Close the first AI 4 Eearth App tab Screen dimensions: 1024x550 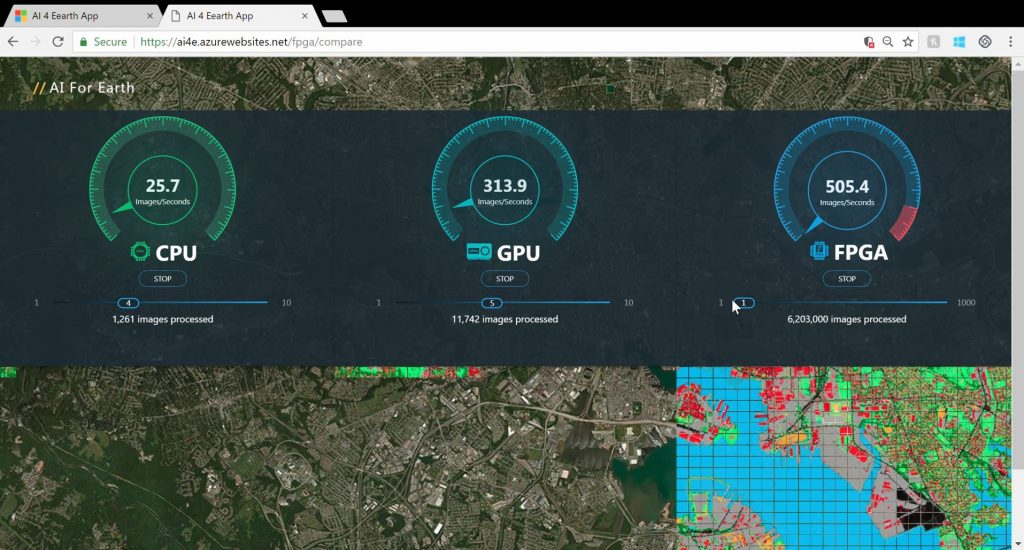pyautogui.click(x=150, y=16)
